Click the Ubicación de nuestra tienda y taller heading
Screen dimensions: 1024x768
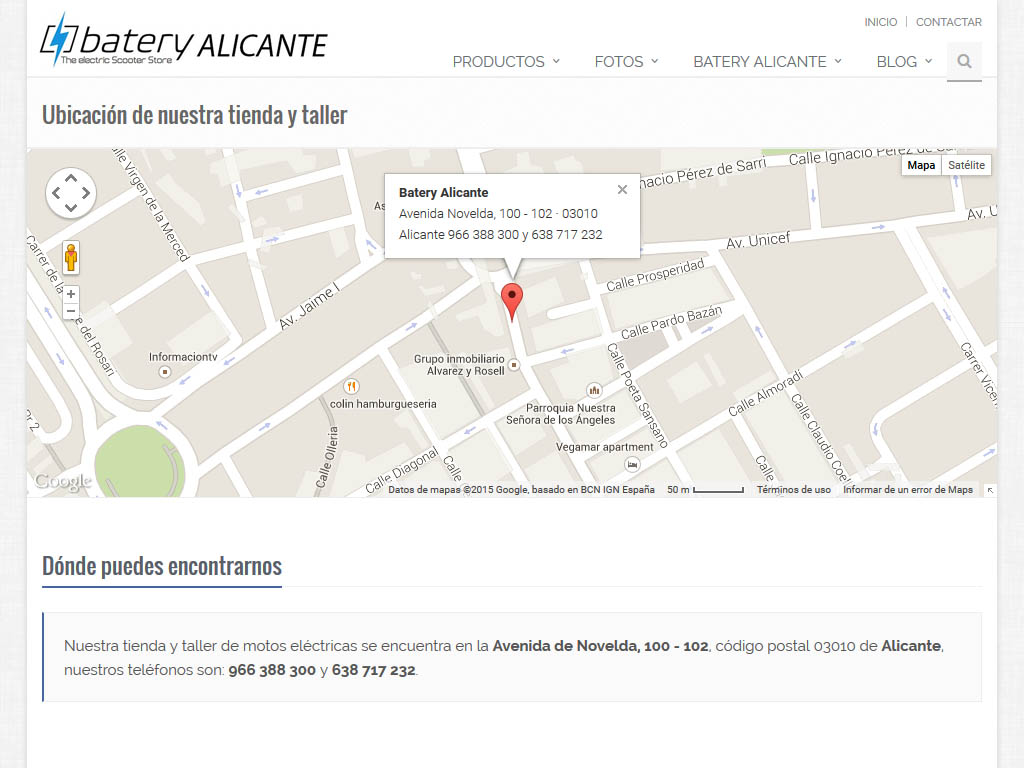pos(195,115)
